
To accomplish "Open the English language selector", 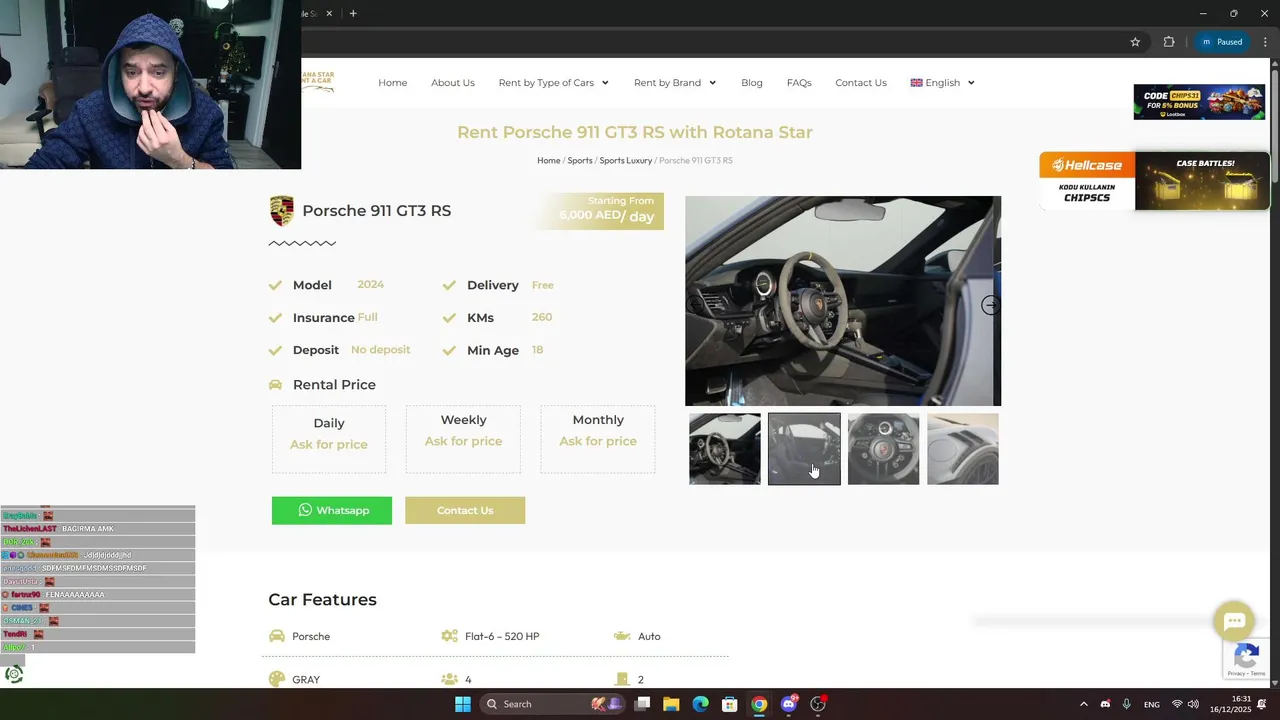I will coord(942,83).
